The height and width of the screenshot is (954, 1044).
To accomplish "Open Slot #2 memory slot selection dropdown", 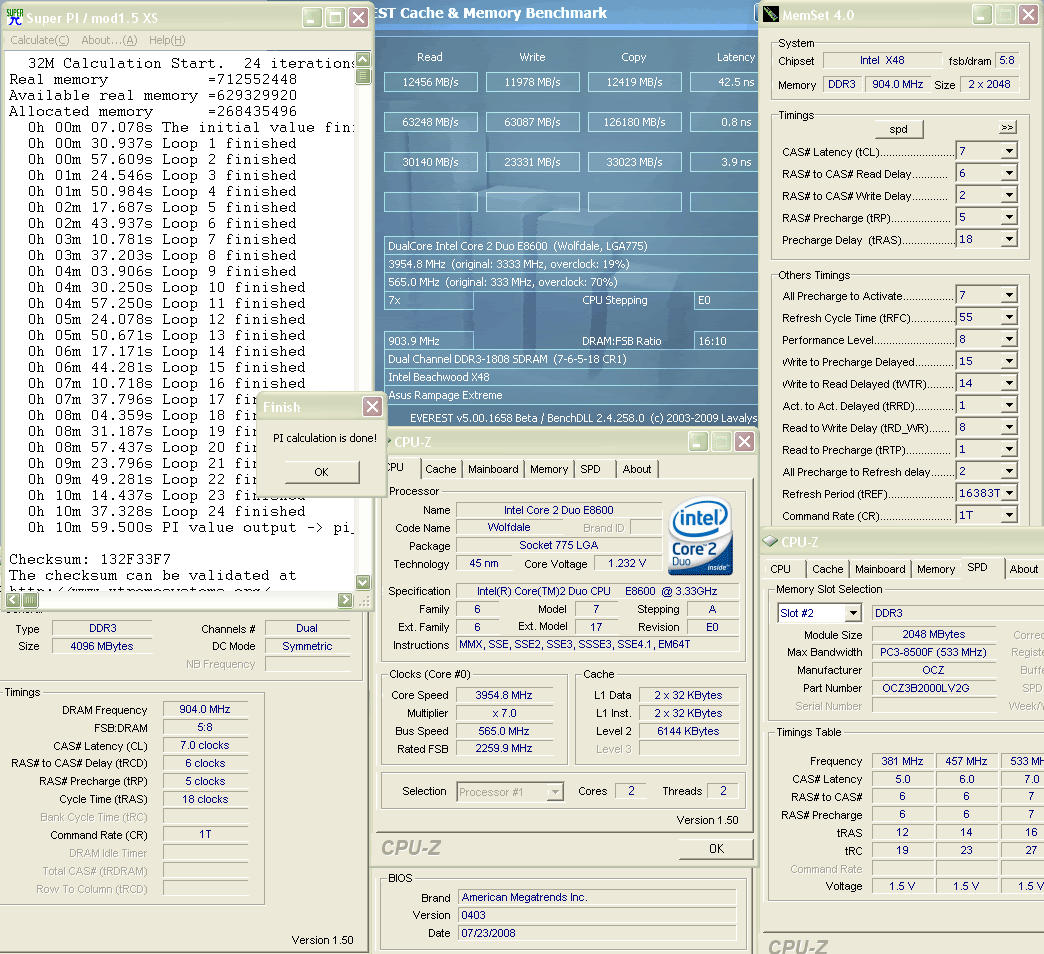I will [x=853, y=612].
